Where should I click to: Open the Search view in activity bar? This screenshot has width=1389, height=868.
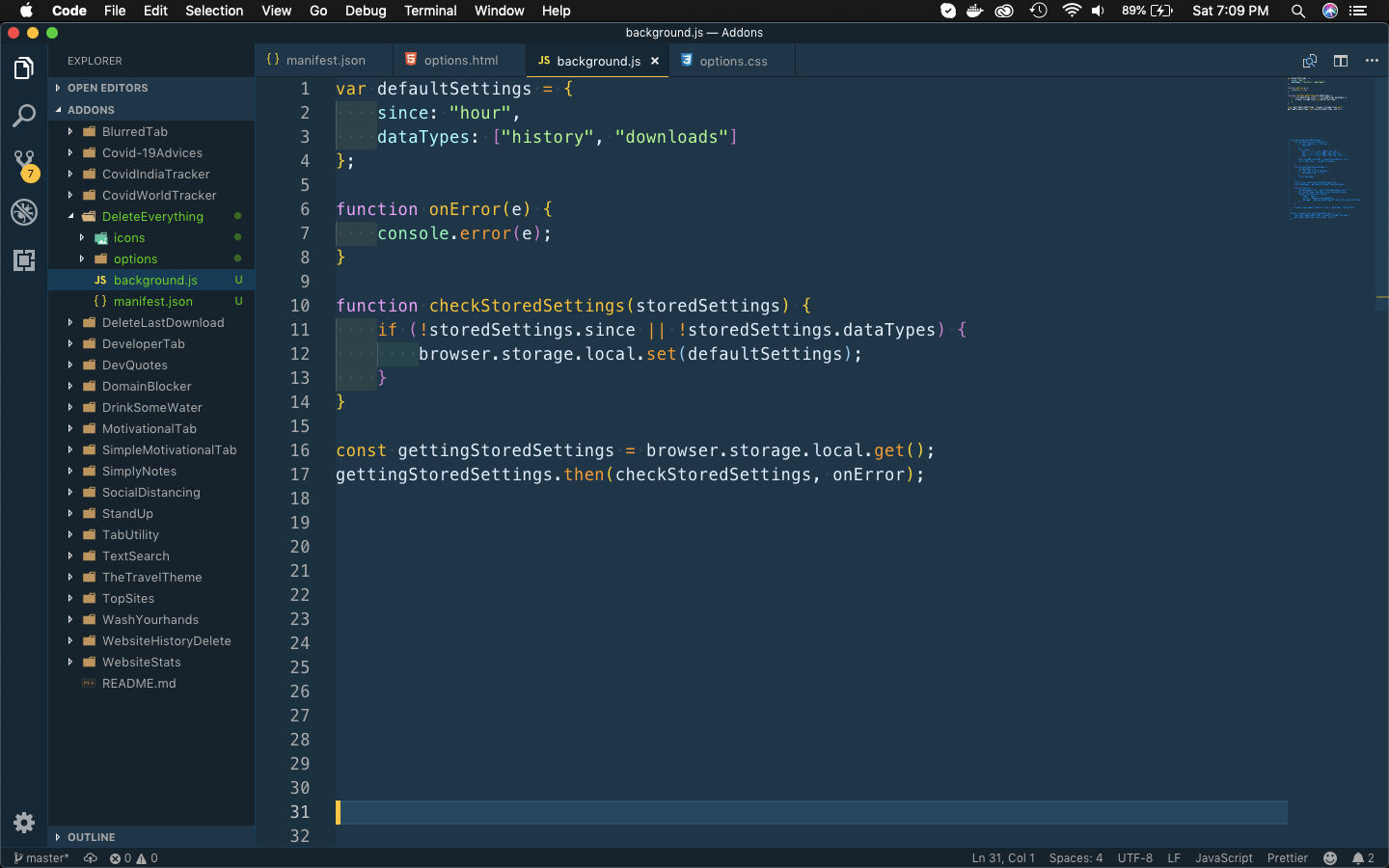tap(24, 116)
